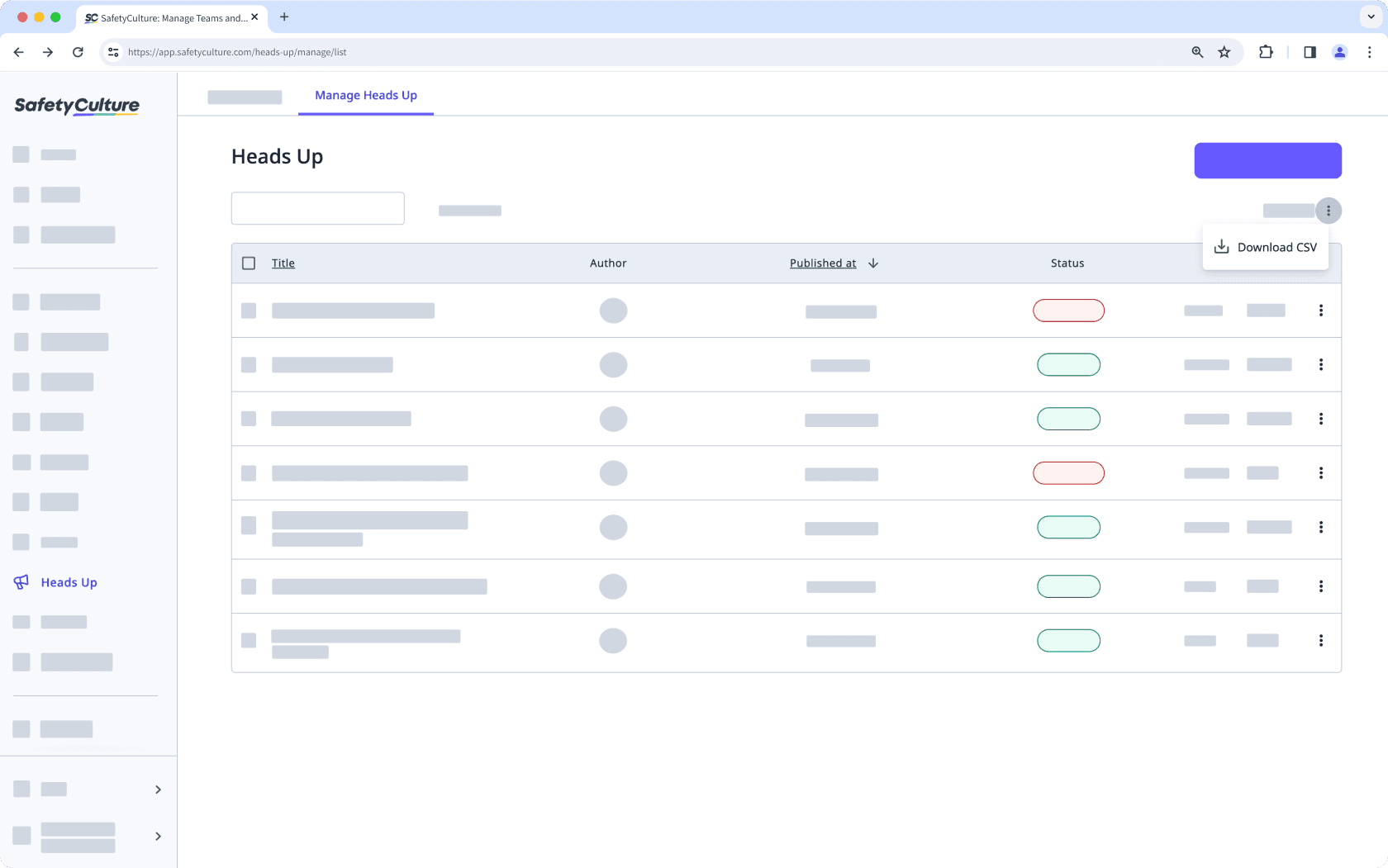Check the last row's selection checkbox
Screen dimensions: 1388x868
point(249,641)
